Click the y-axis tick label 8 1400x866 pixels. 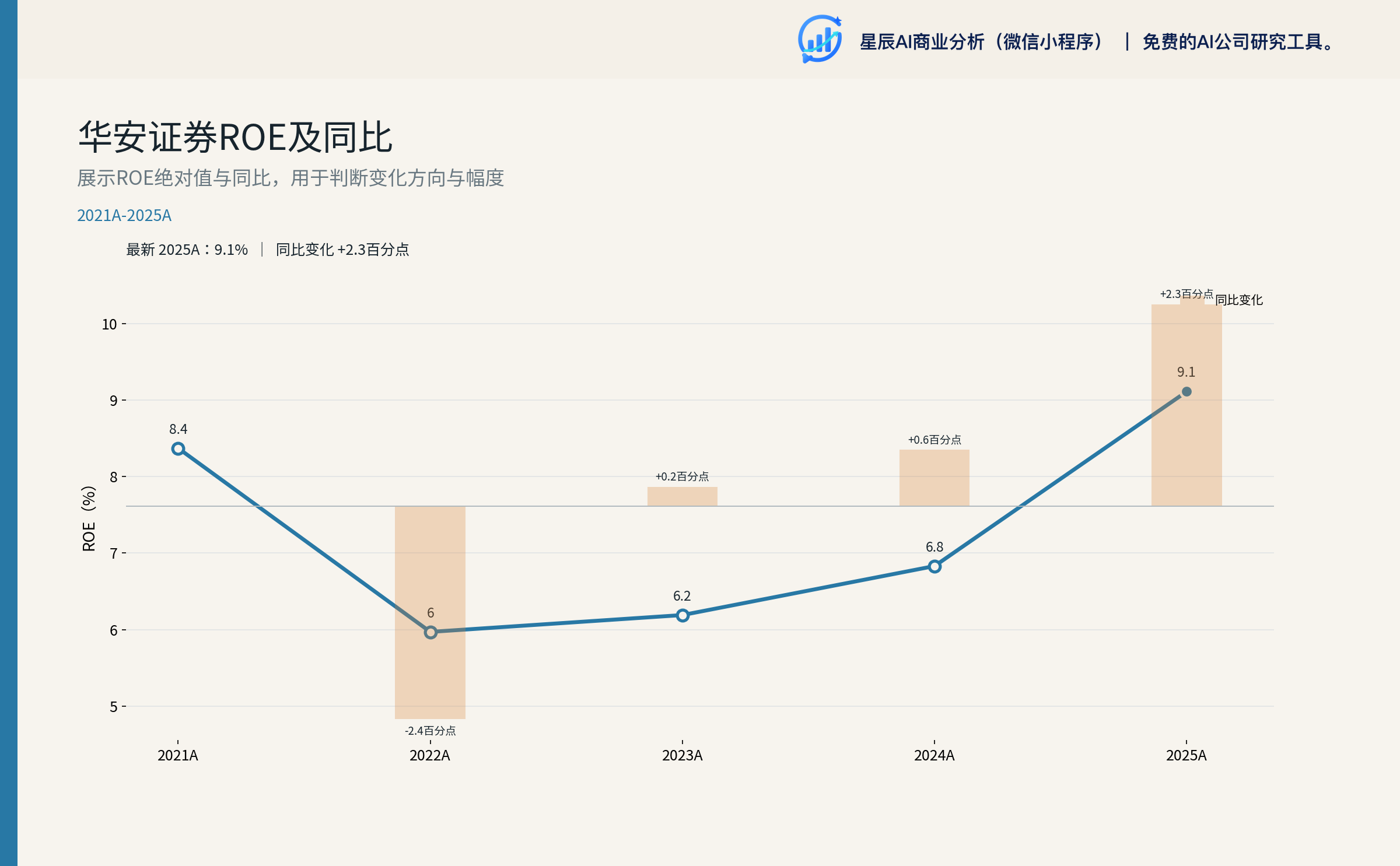[x=114, y=477]
